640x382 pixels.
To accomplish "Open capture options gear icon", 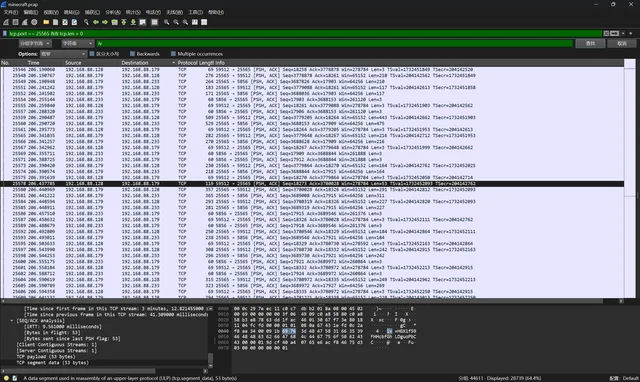I will tap(34, 22).
